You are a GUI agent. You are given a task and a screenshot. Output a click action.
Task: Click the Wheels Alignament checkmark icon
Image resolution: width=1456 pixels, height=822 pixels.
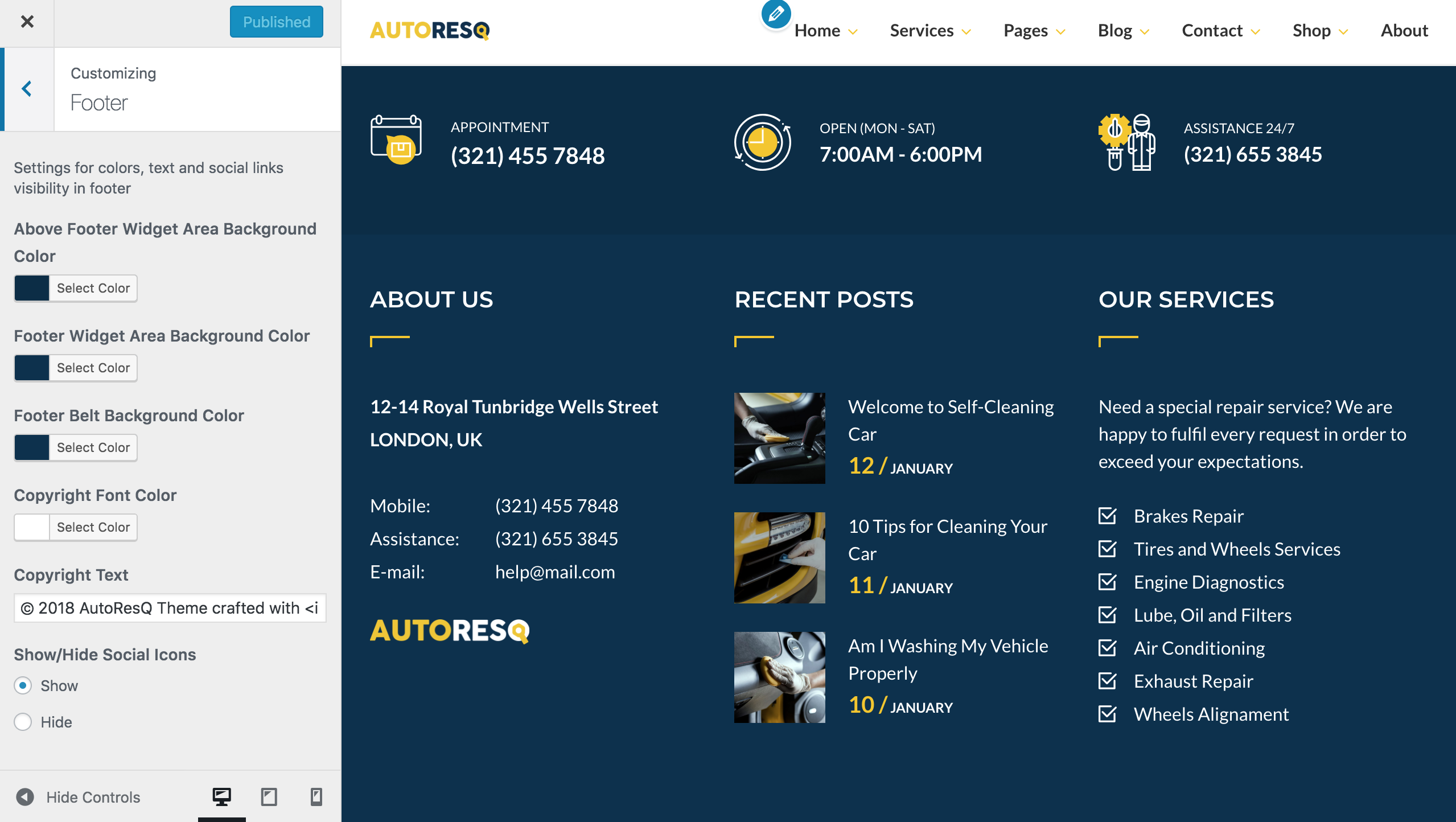coord(1108,714)
